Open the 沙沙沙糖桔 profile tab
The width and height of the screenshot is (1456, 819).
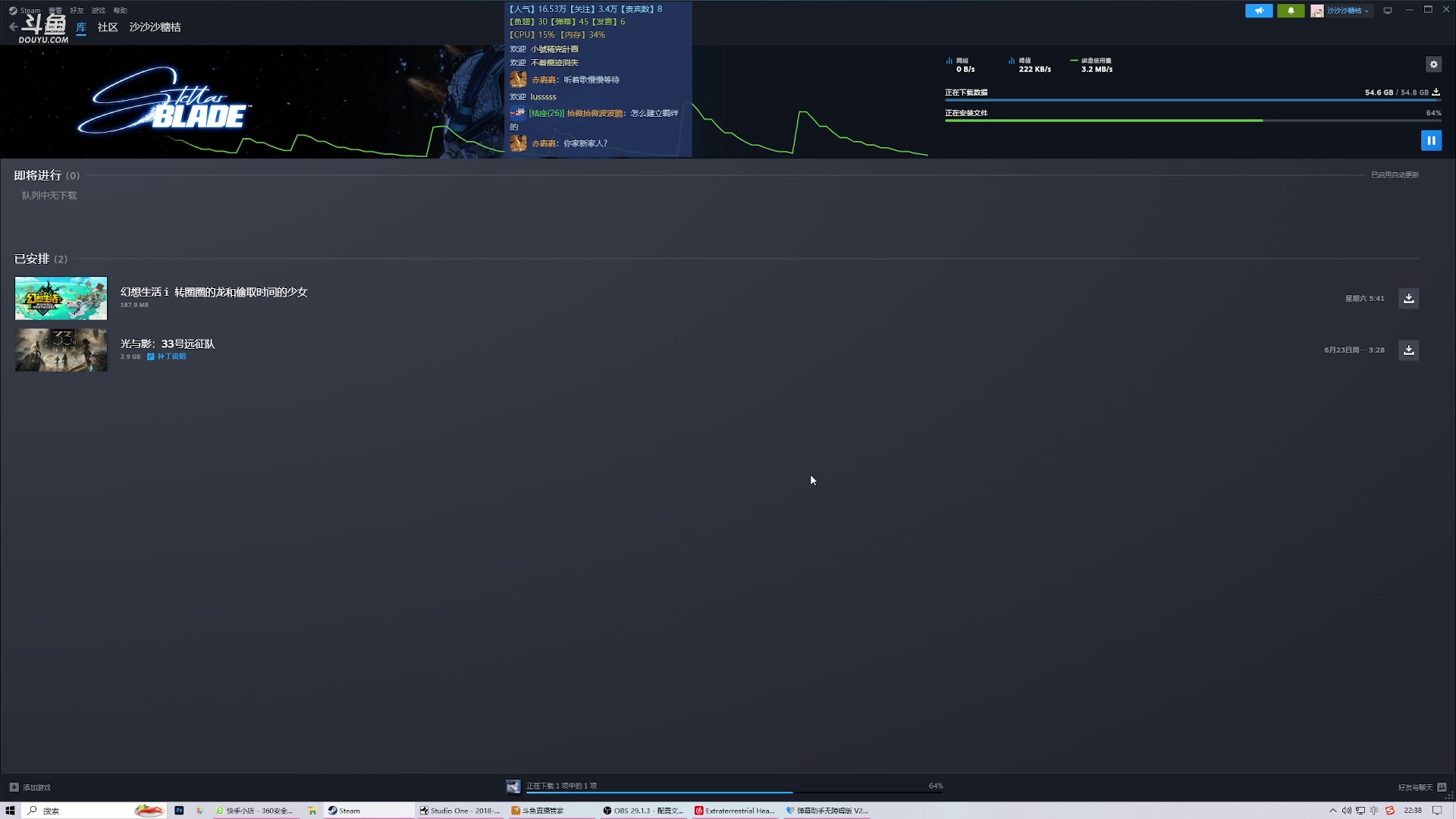pyautogui.click(x=155, y=27)
